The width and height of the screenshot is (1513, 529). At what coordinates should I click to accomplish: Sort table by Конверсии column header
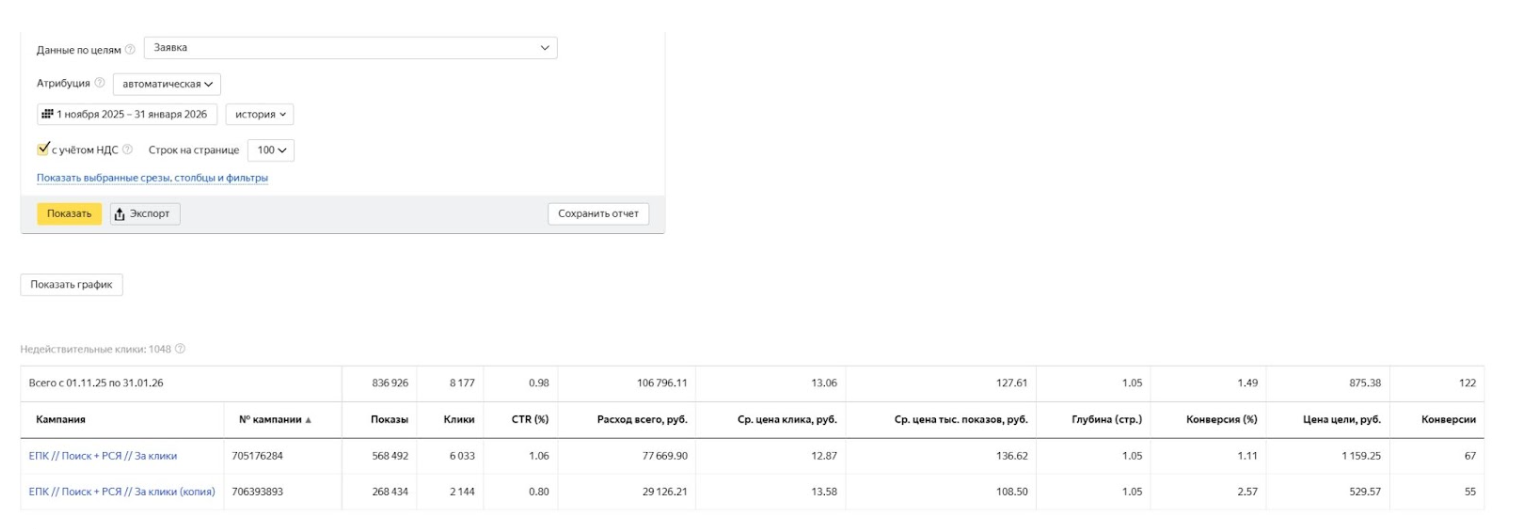(1448, 420)
